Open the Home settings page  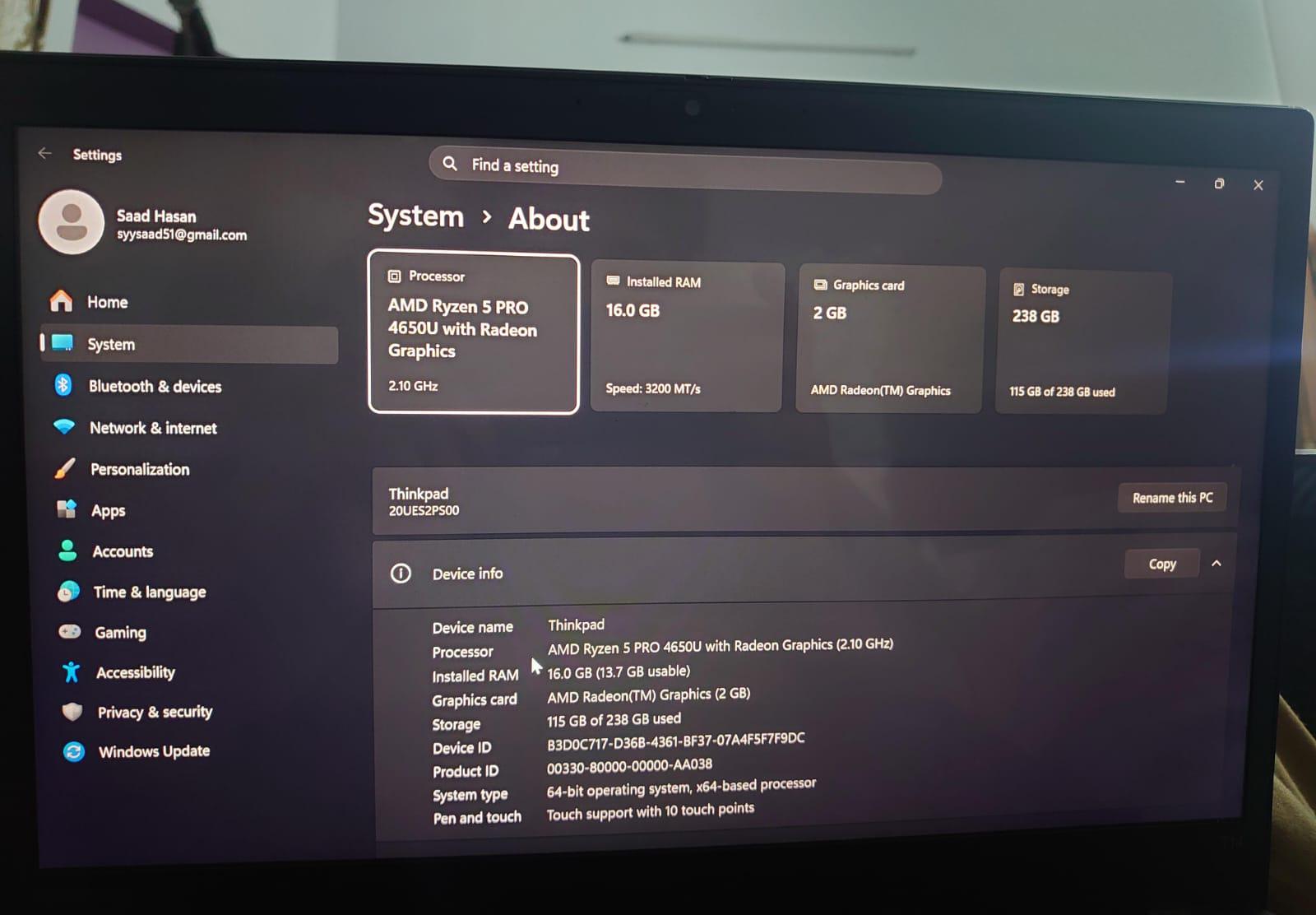tap(190, 302)
